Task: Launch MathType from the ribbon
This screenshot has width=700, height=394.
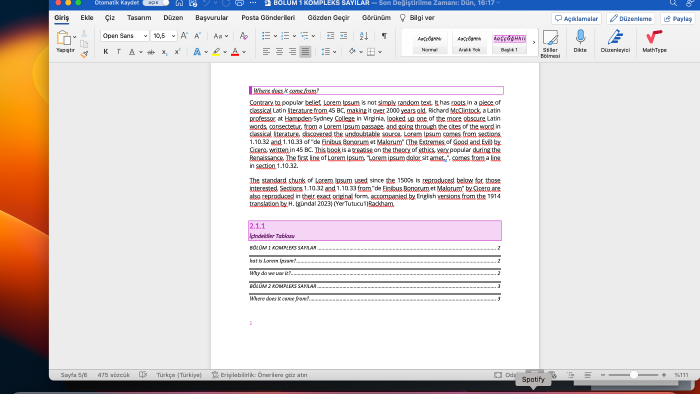Action: [x=654, y=41]
